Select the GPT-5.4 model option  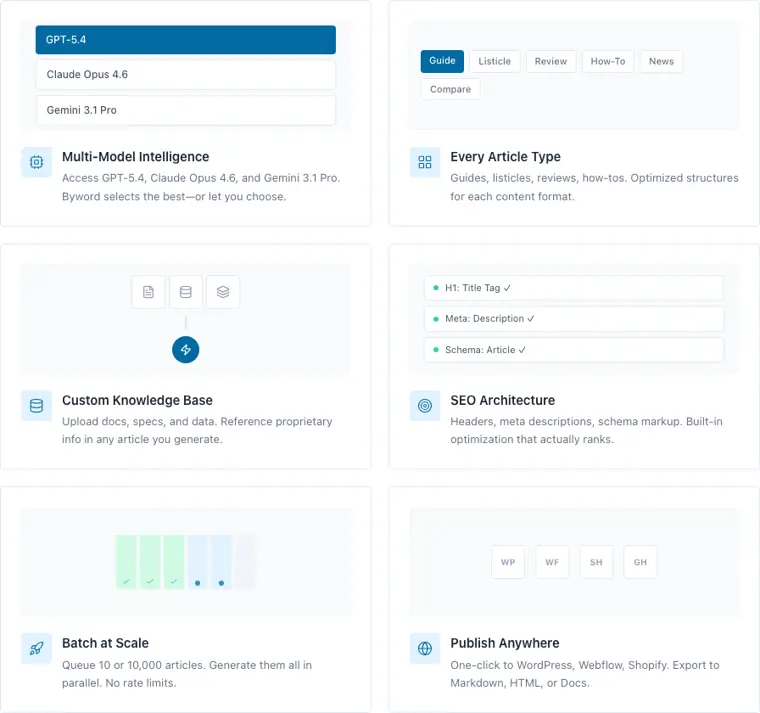[x=186, y=40]
